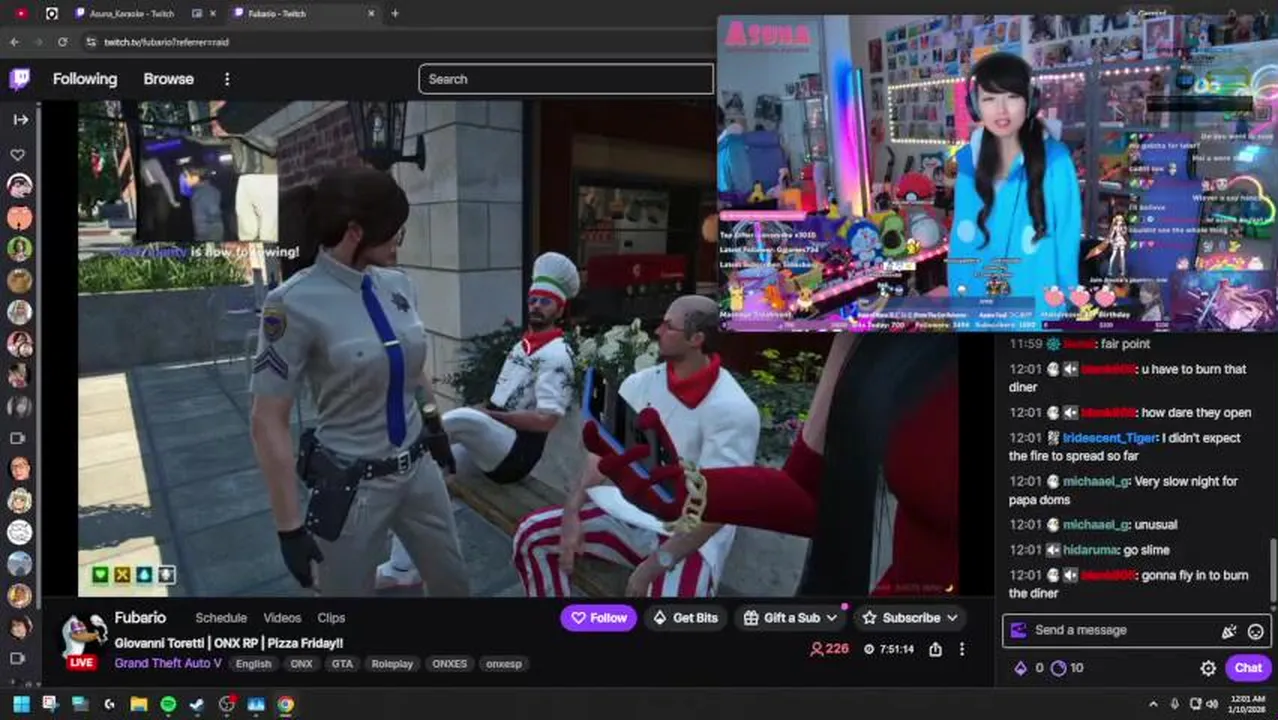The image size is (1278, 720).
Task: Open the celebration icon in chat box
Action: click(1229, 631)
